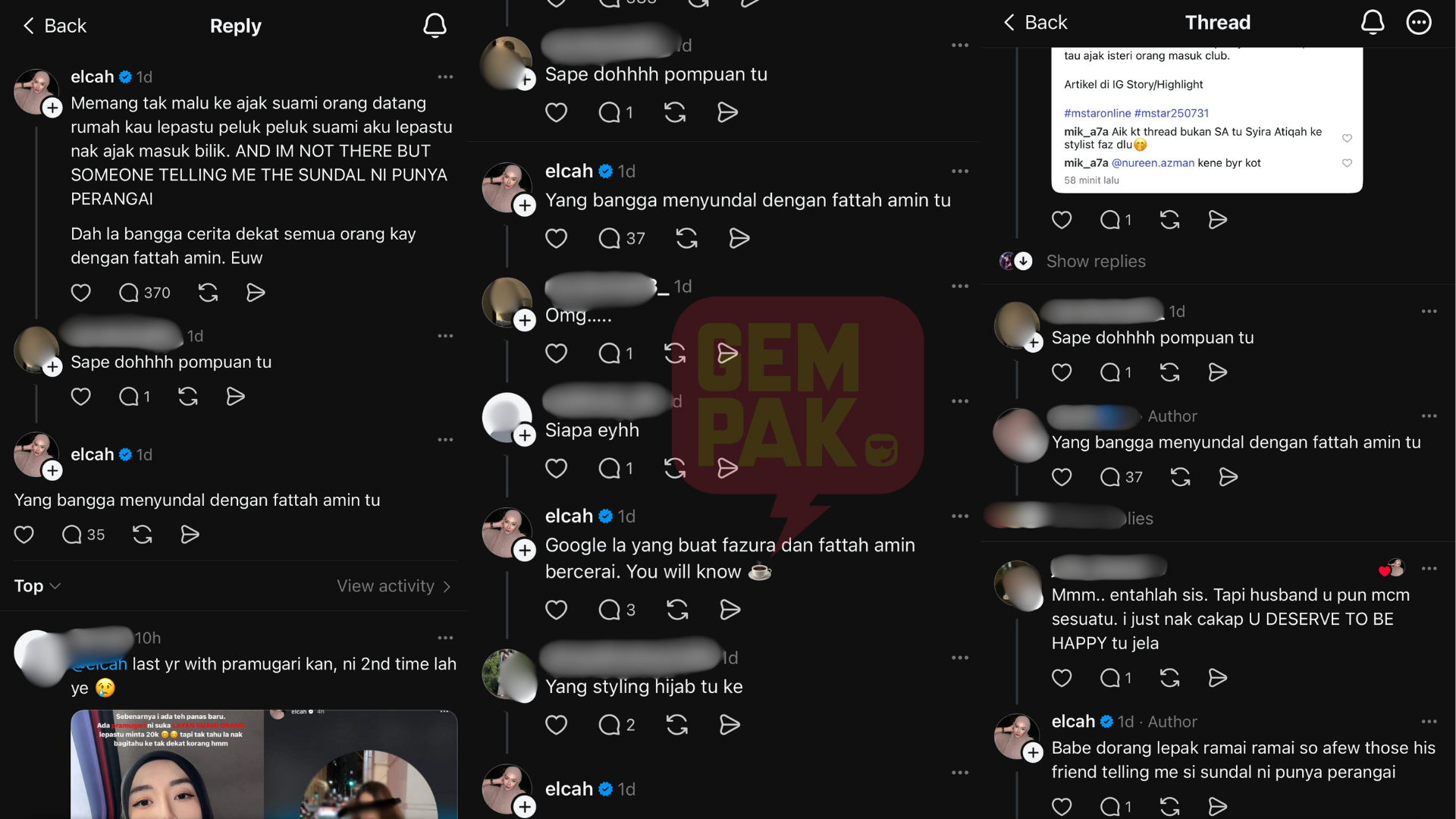Repost the 'Yang bangga menyundal' post with 35 replies
1456x819 pixels.
pyautogui.click(x=143, y=535)
